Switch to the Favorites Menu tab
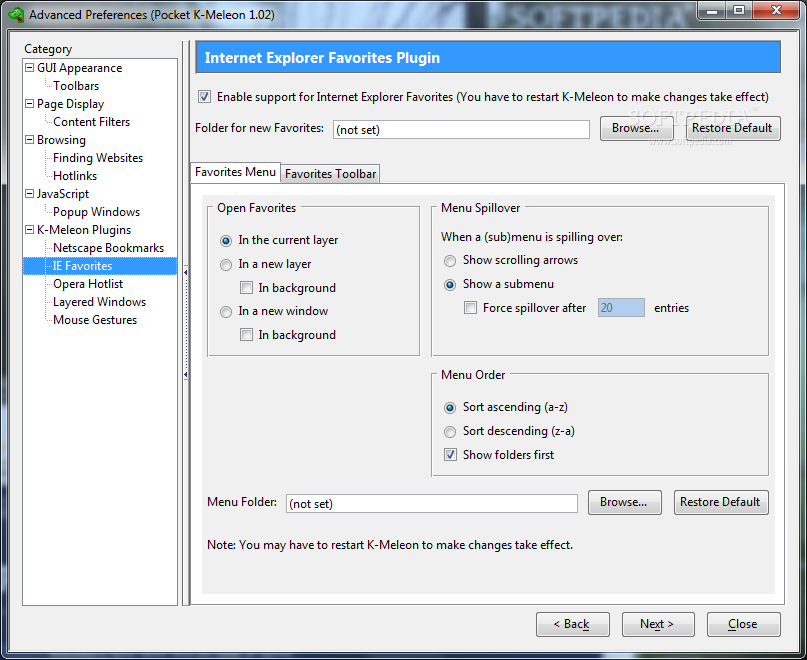 (x=235, y=172)
